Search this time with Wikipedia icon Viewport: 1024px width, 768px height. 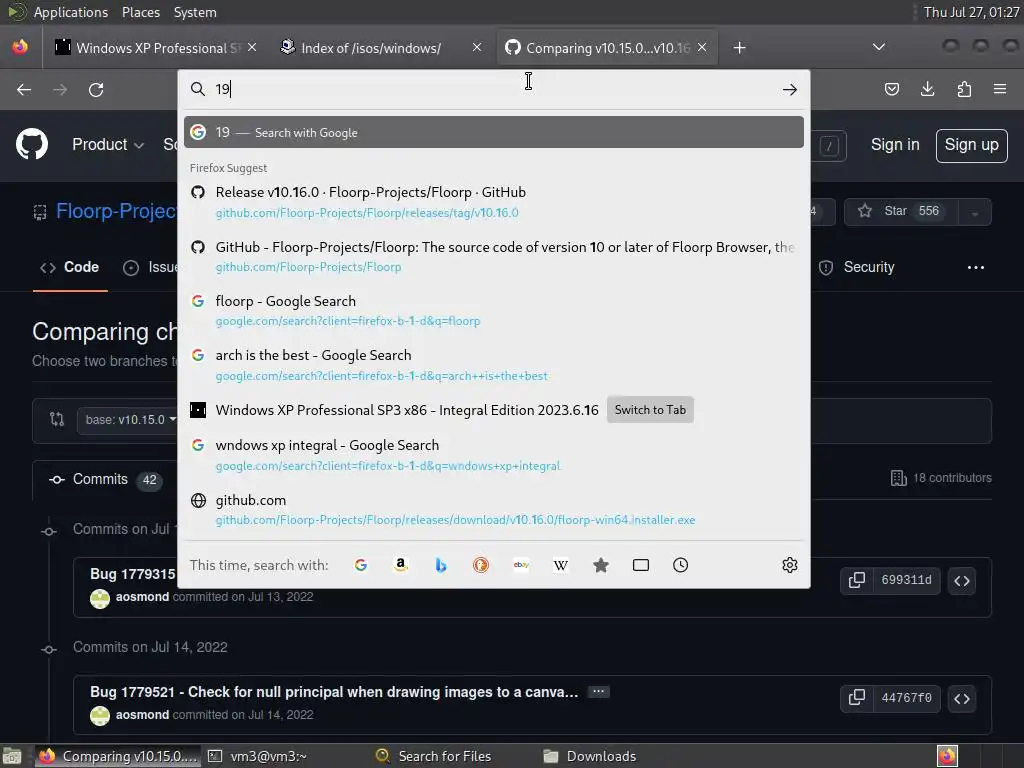pos(561,565)
